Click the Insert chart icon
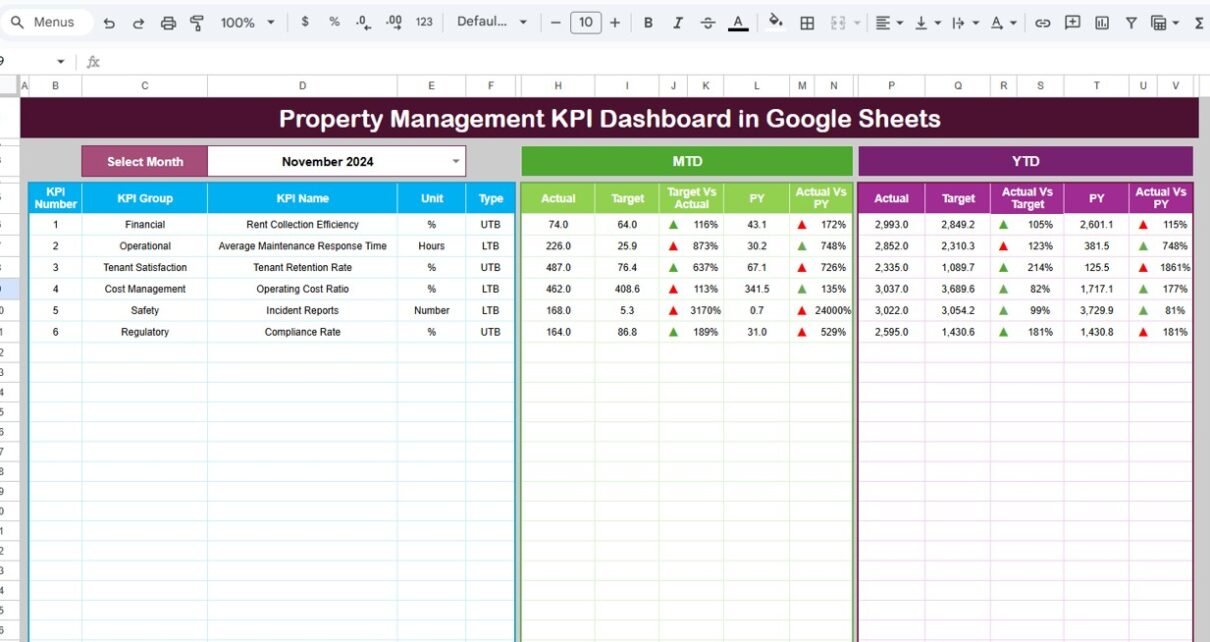This screenshot has width=1210, height=642. [1102, 22]
